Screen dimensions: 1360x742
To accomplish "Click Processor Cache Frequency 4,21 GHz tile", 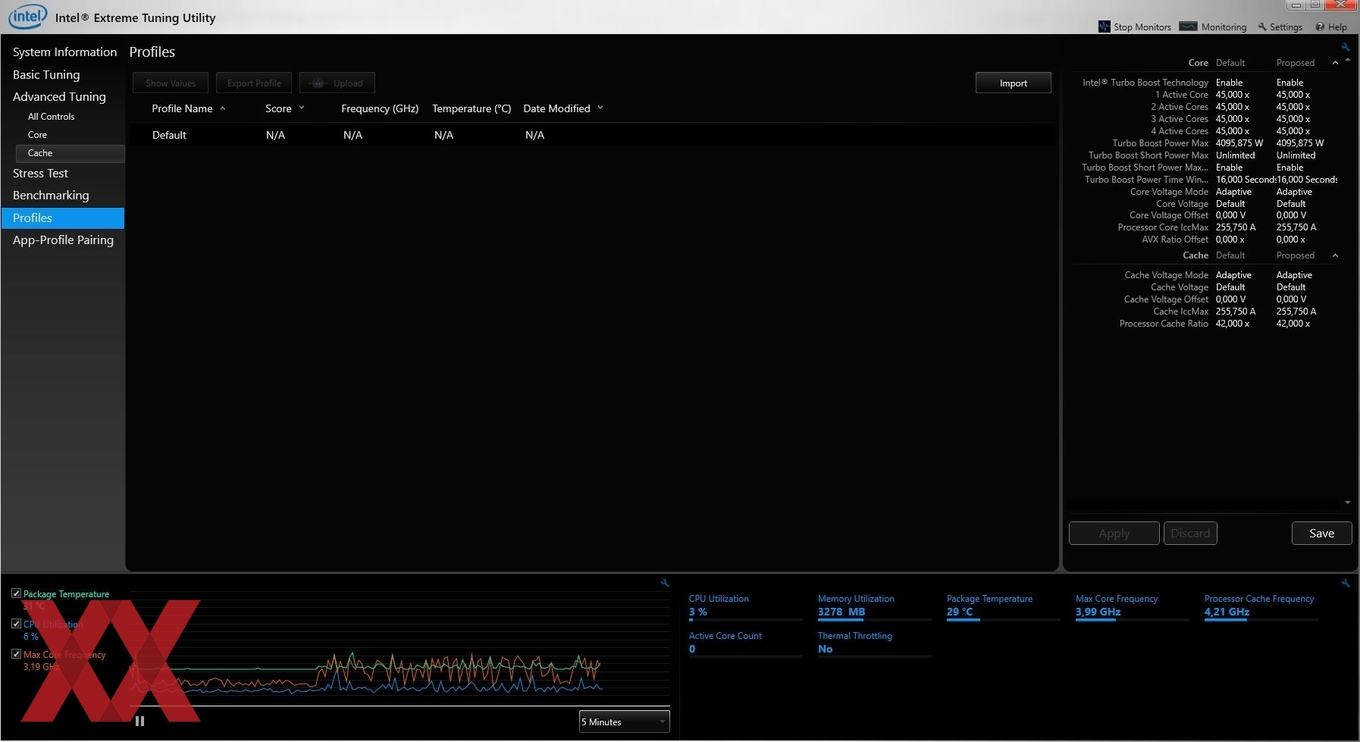I will (x=1261, y=606).
